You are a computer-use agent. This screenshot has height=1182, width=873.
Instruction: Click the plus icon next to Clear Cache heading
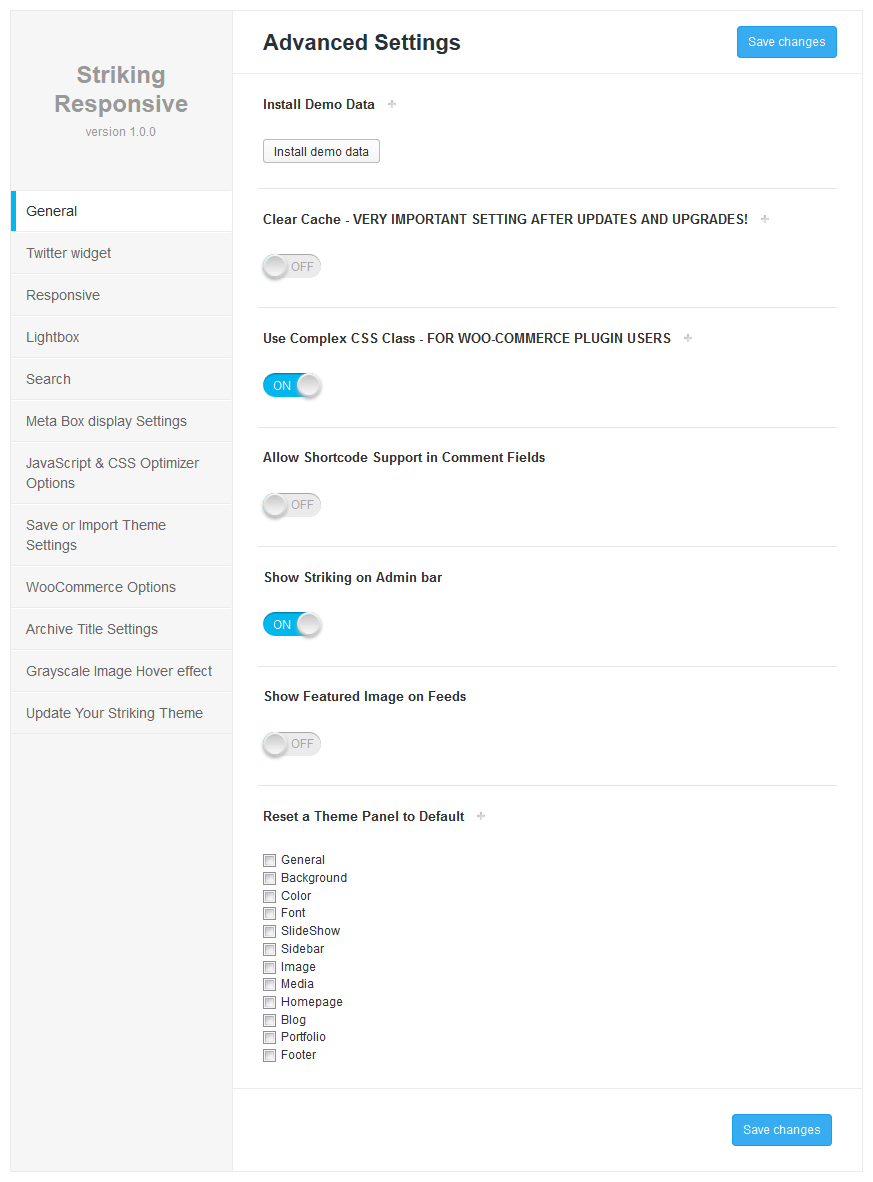tap(765, 219)
